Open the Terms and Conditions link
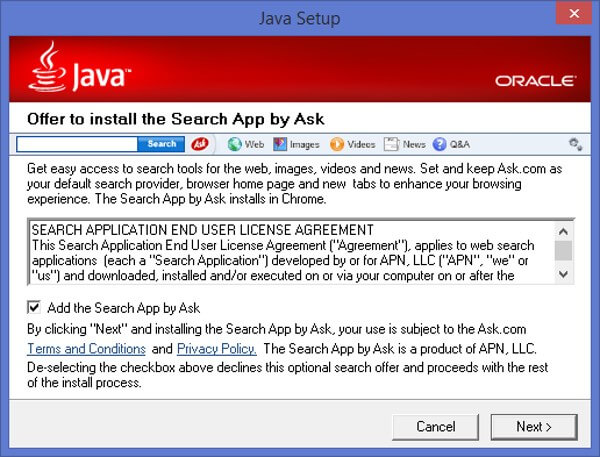The width and height of the screenshot is (600, 457). tap(86, 348)
